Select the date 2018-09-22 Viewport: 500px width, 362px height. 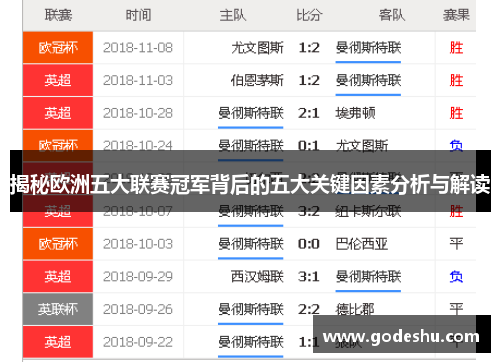pos(138,342)
